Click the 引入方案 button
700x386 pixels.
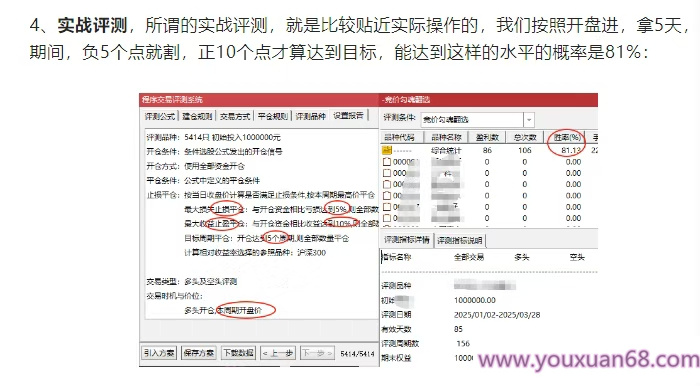pos(159,353)
